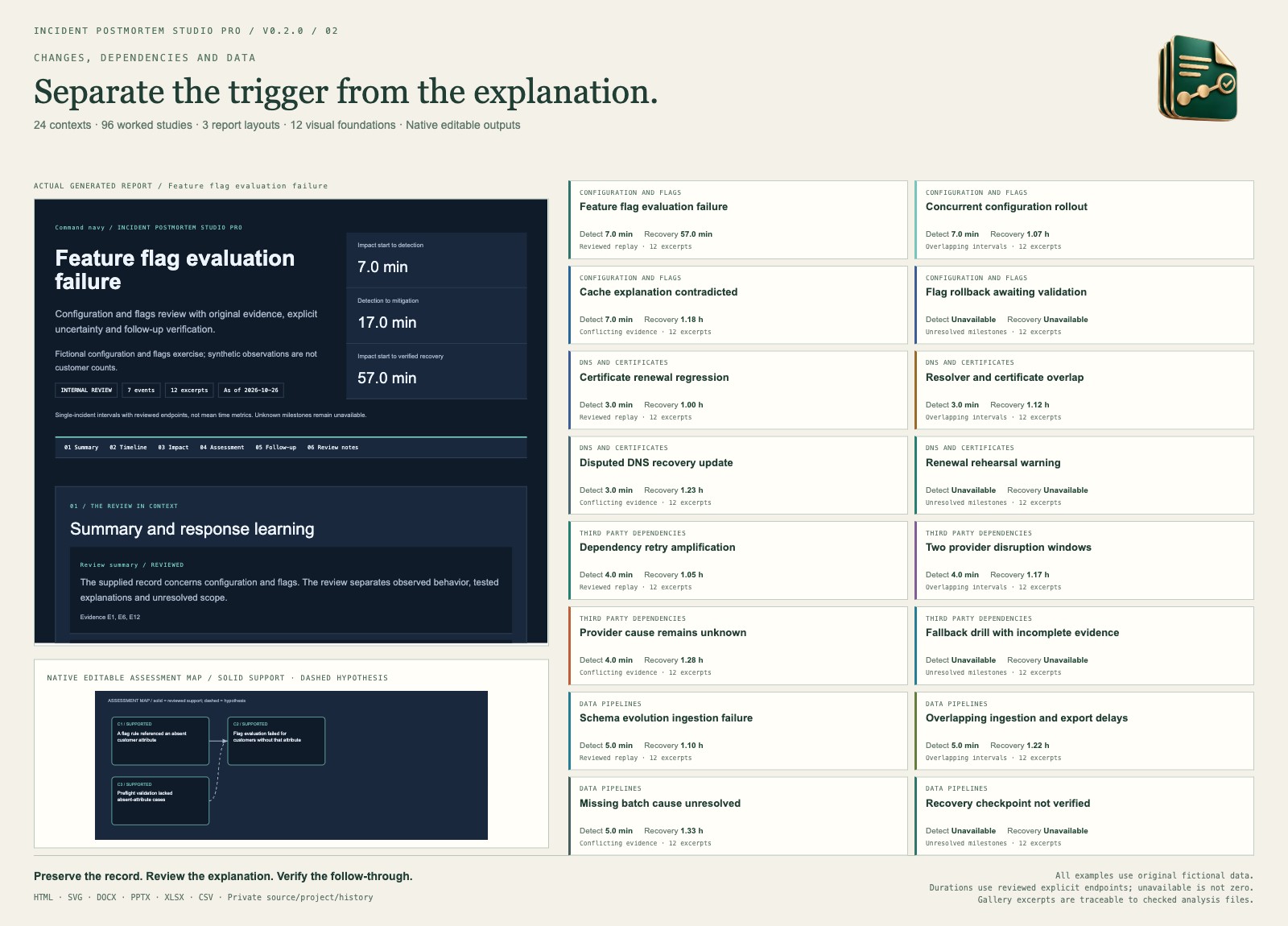Click the Separate the trigger from the explanation headline

pos(346,92)
